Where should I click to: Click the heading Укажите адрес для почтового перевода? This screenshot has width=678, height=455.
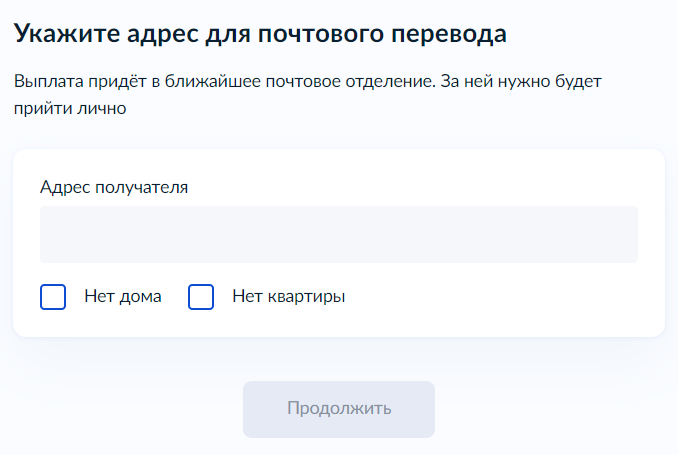(260, 34)
